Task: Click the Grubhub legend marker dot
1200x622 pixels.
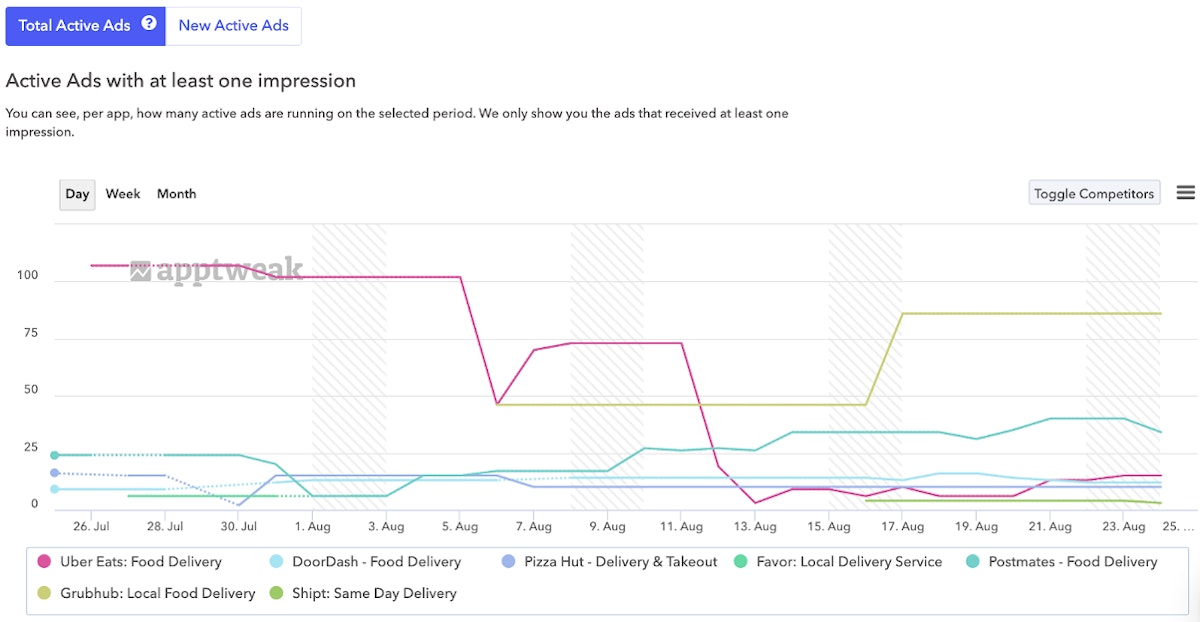Action: [43, 594]
